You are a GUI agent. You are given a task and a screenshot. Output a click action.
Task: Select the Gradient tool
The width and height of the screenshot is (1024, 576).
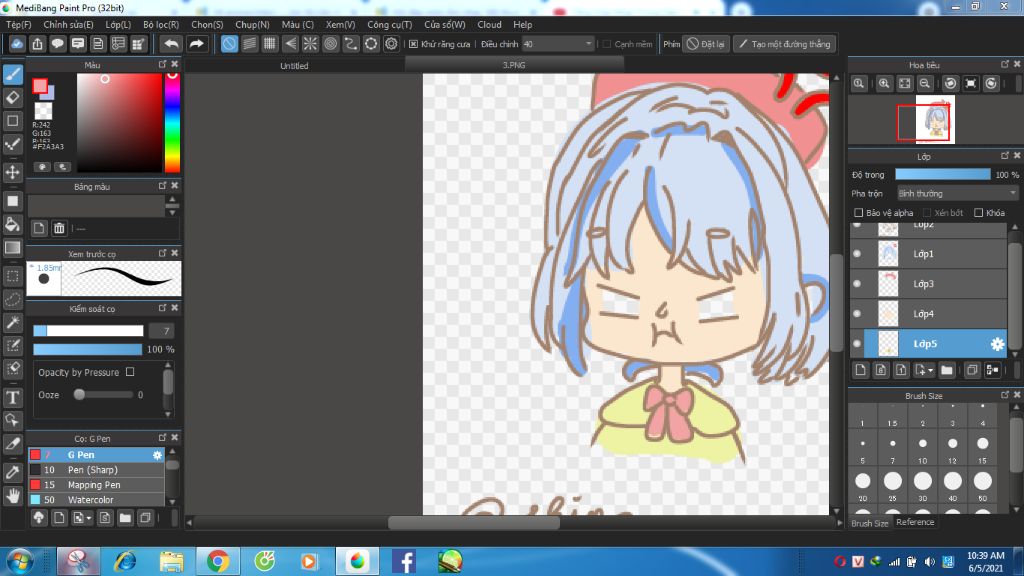coord(13,248)
